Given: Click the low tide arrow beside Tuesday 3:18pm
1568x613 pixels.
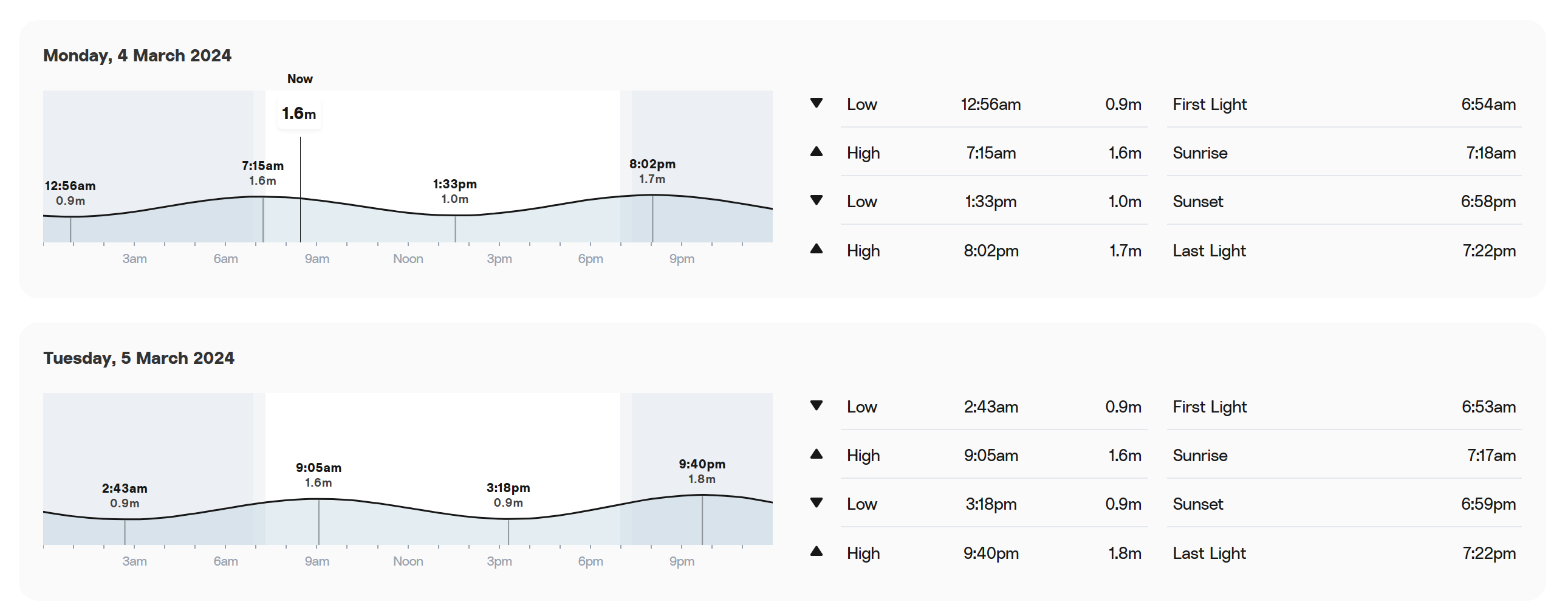Looking at the screenshot, I should point(817,503).
